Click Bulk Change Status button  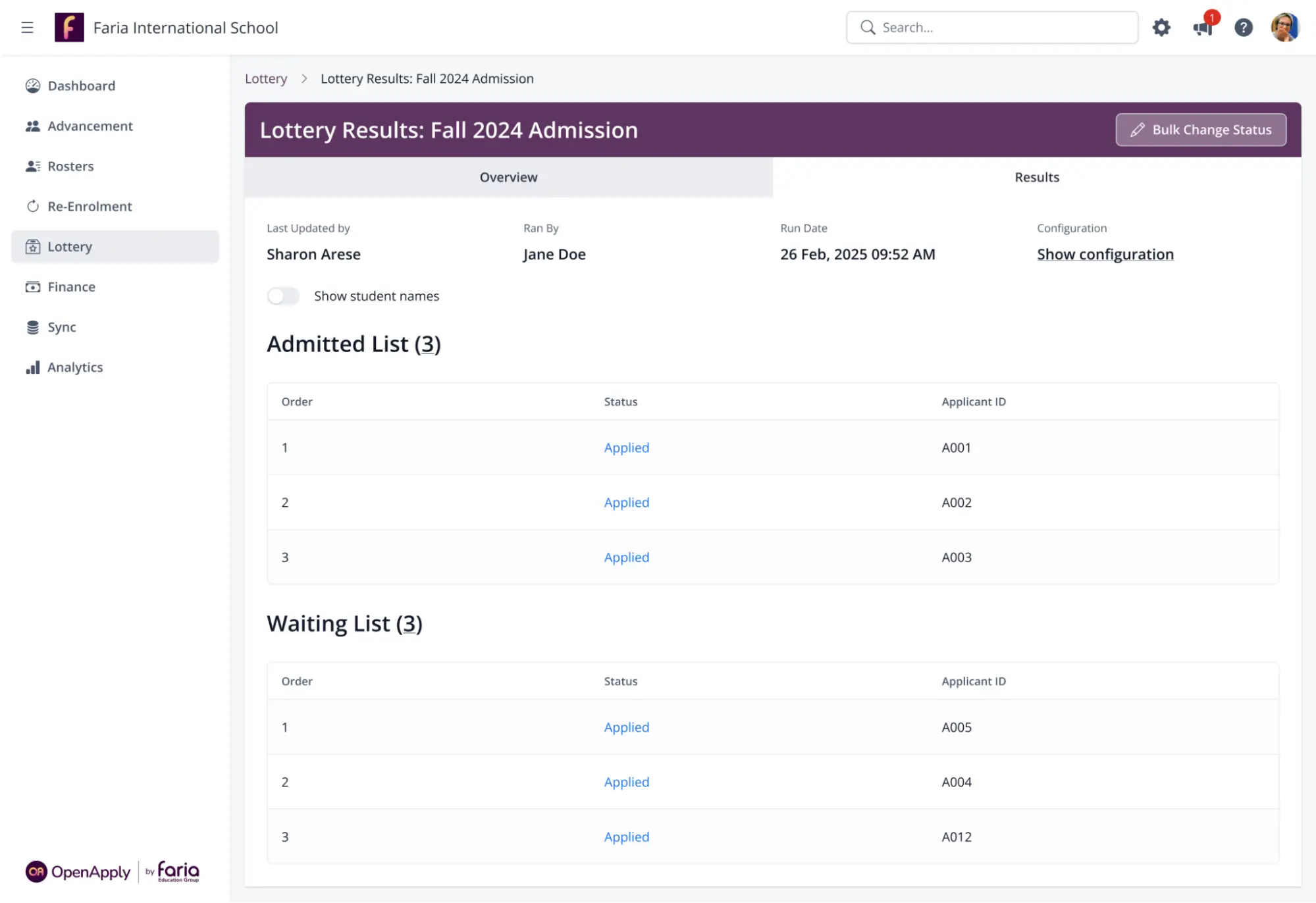tap(1201, 130)
